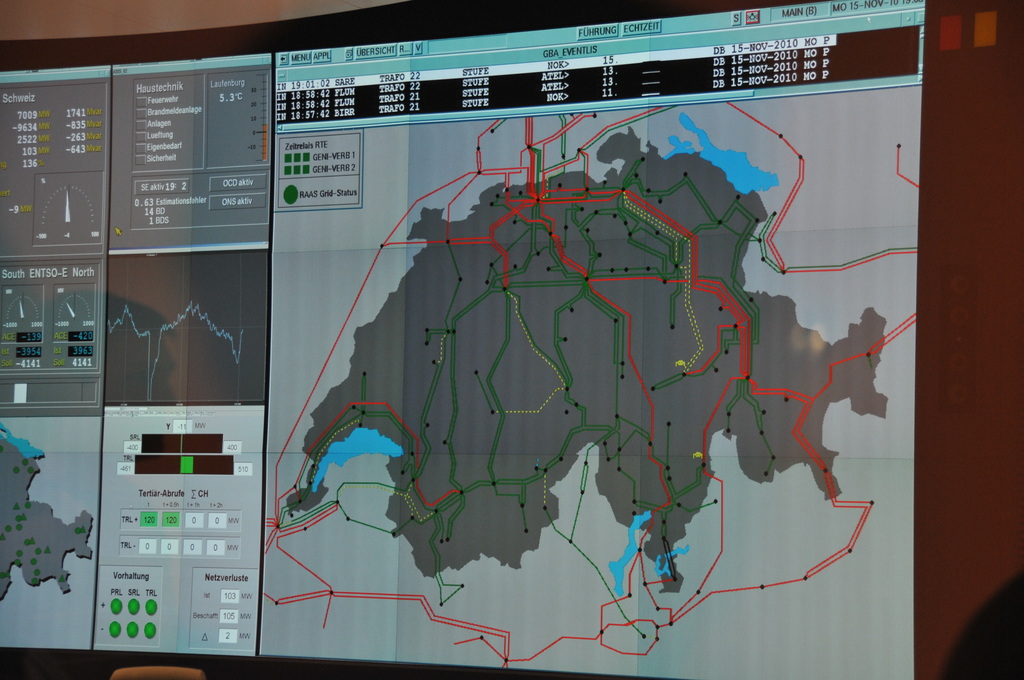Screen dimensions: 1024x680
Task: Open the MAIN (B) selector
Action: (798, 12)
